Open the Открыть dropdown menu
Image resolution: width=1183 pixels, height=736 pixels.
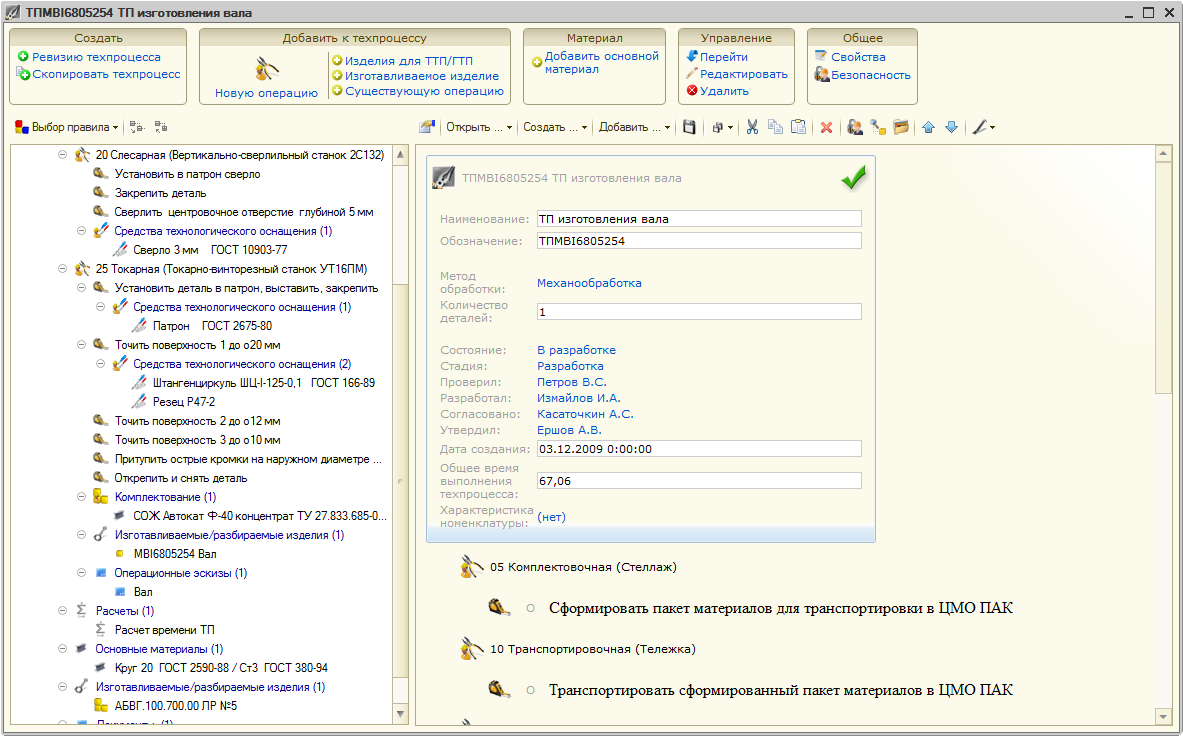coord(478,128)
